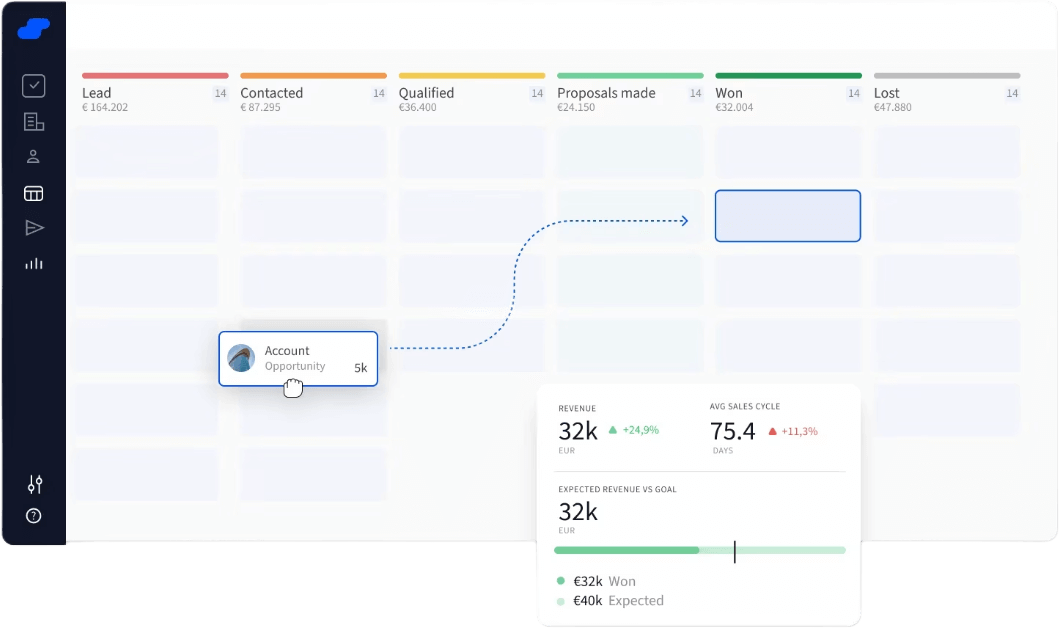Click the count badge next to Qualified
1060x628 pixels.
(537, 93)
